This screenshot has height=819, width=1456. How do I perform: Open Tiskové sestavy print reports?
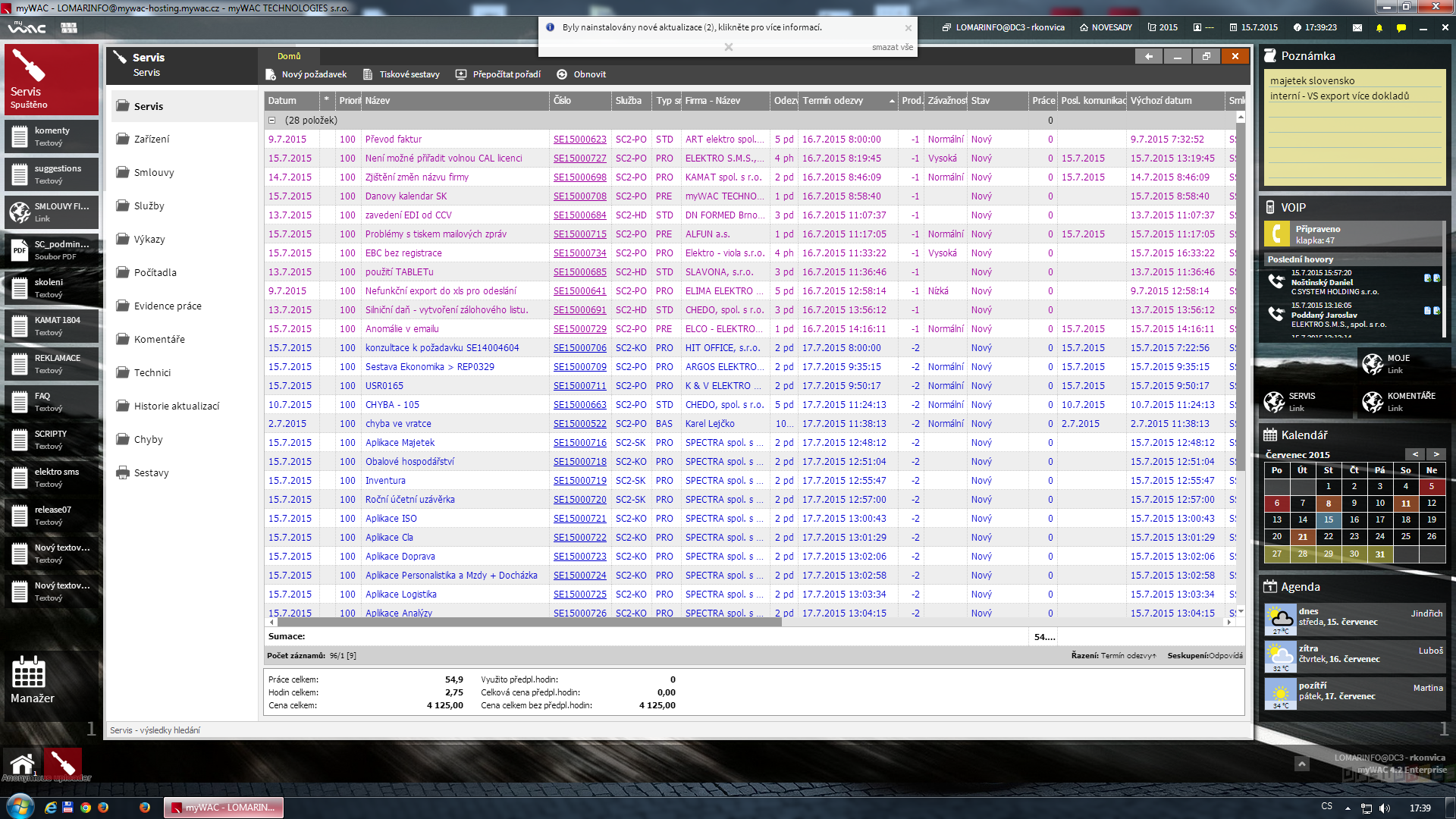401,74
